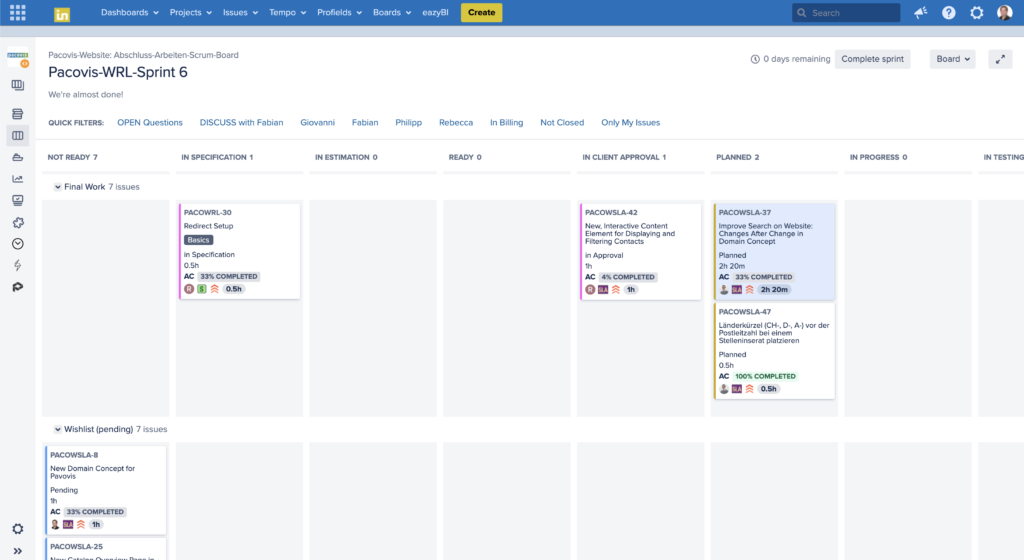Click the Search input field
1024x560 pixels.
846,12
